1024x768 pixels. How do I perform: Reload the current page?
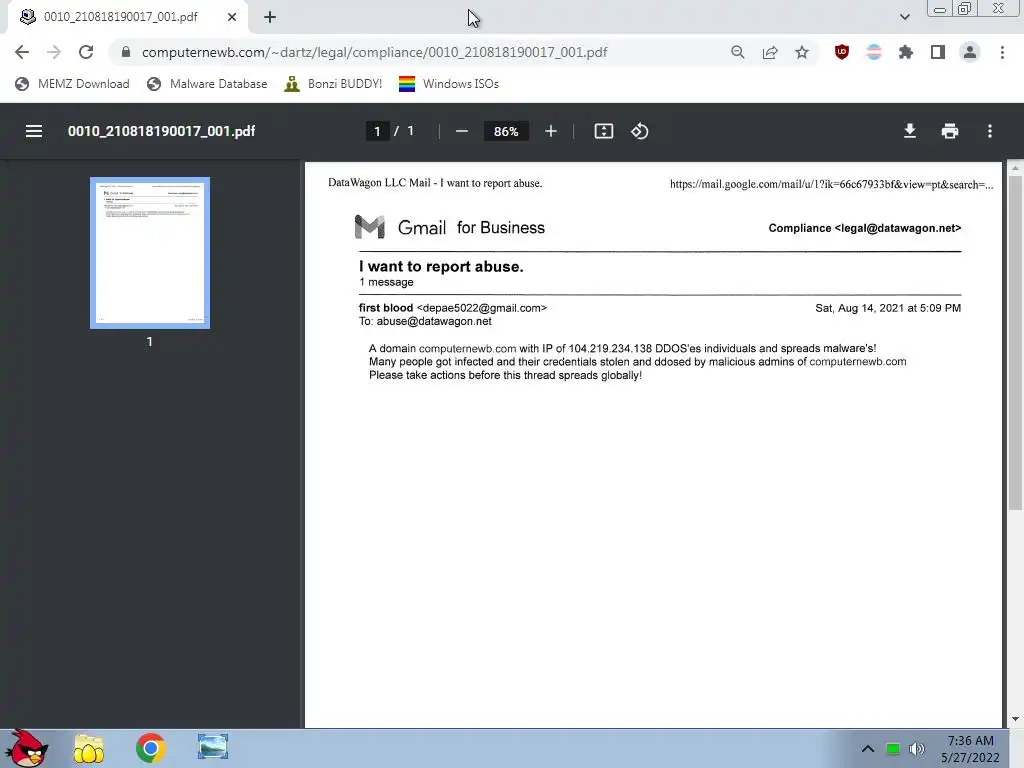86,52
